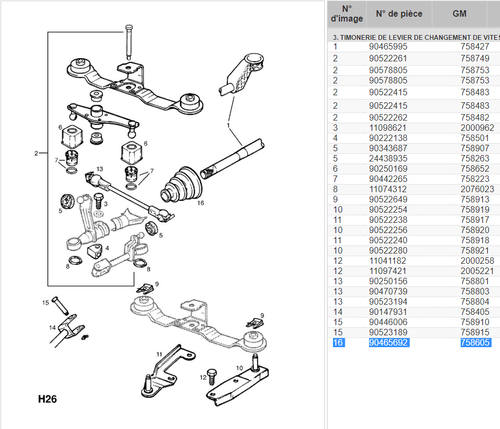Click GM number 758501
The image size is (500, 429).
click(x=475, y=138)
